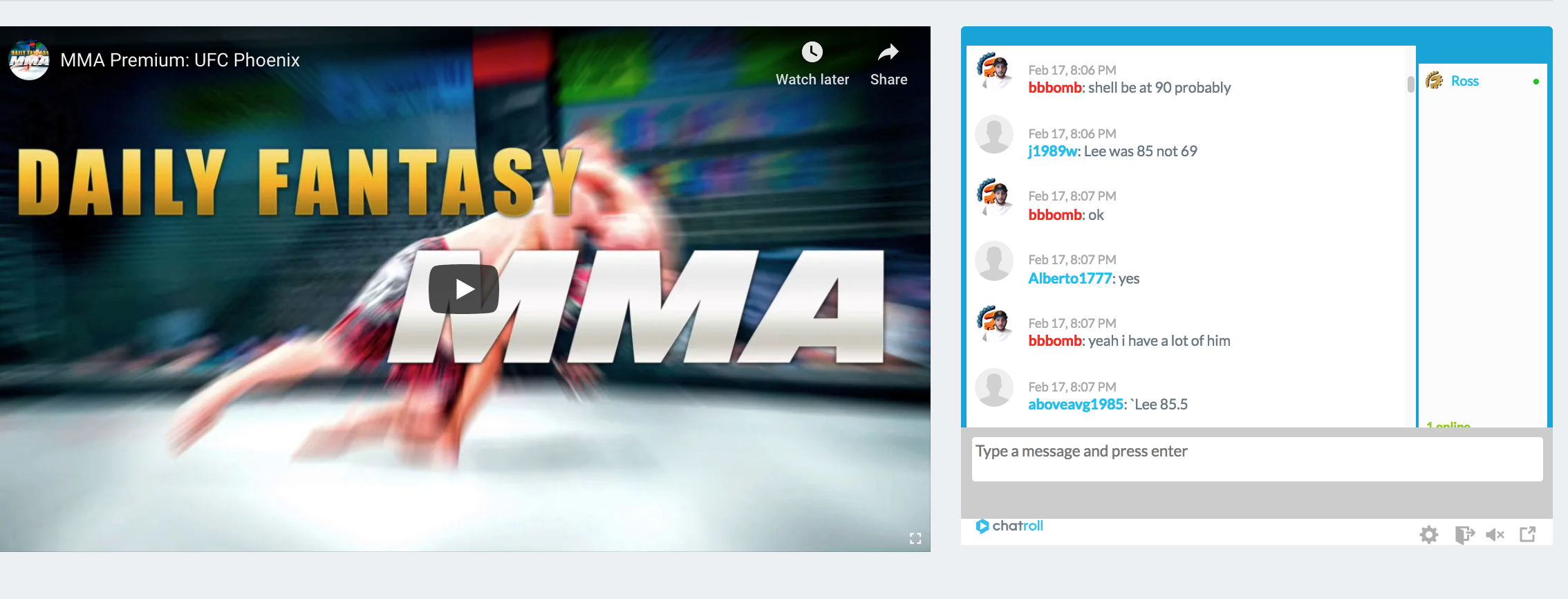Click aboveavg1985 default avatar

(994, 388)
